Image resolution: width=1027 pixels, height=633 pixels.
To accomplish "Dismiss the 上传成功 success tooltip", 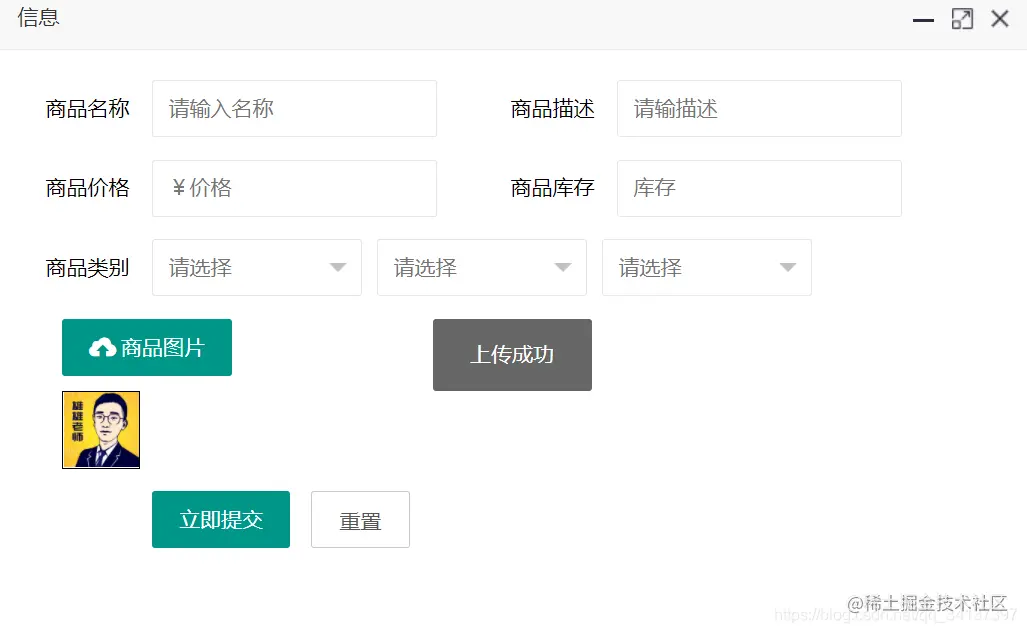I will coord(512,354).
